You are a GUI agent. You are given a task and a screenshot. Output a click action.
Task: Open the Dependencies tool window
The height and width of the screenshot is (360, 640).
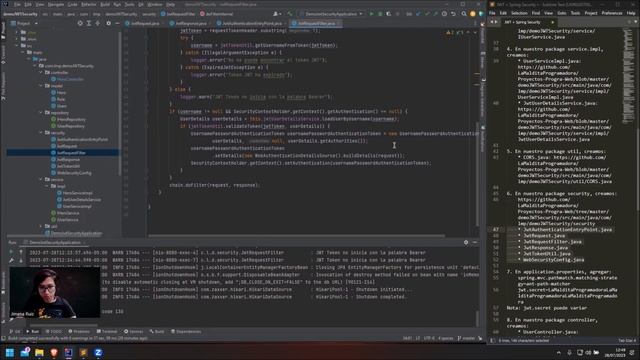(186, 331)
